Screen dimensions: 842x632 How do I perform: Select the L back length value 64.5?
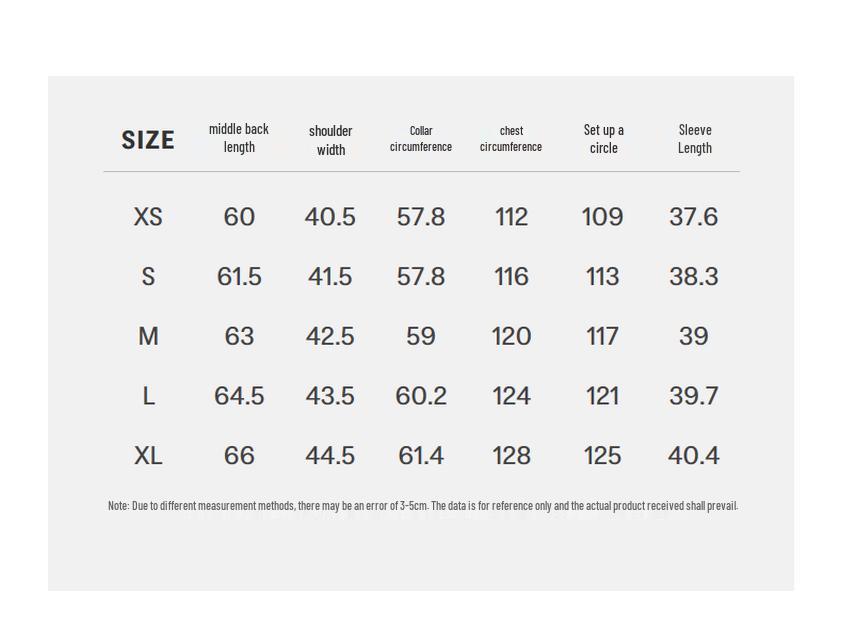[x=239, y=397]
